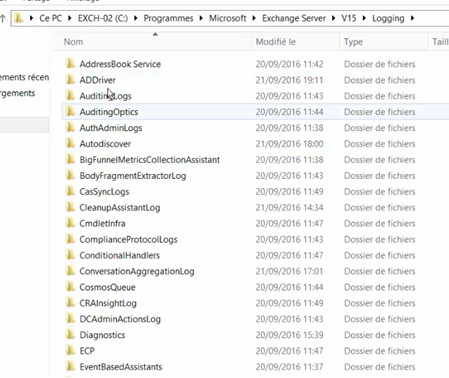Viewport: 449px width, 378px height.
Task: Navigate to Microsoft in the address bar
Action: click(228, 18)
